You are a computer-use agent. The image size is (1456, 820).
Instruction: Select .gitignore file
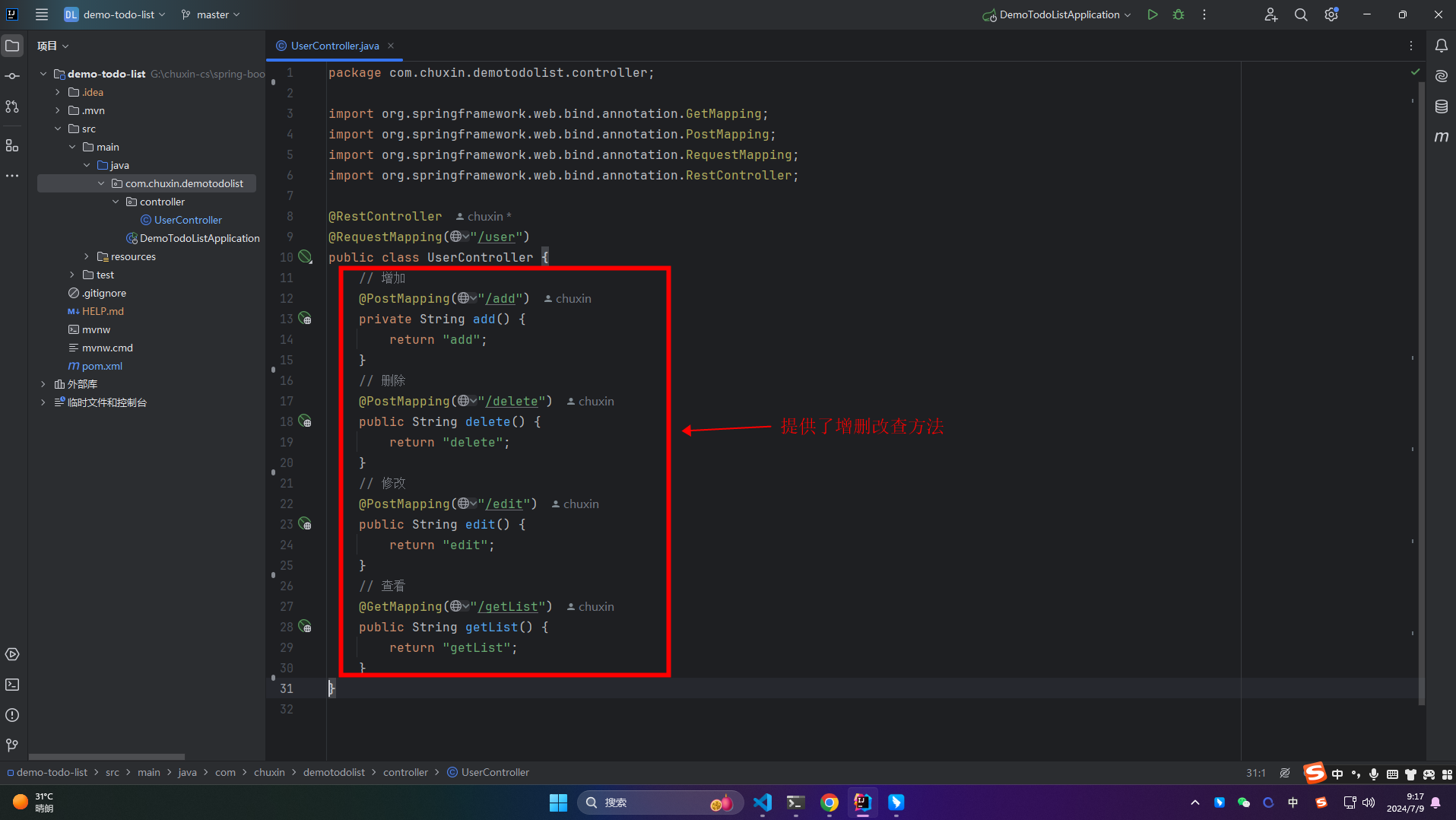(x=104, y=293)
